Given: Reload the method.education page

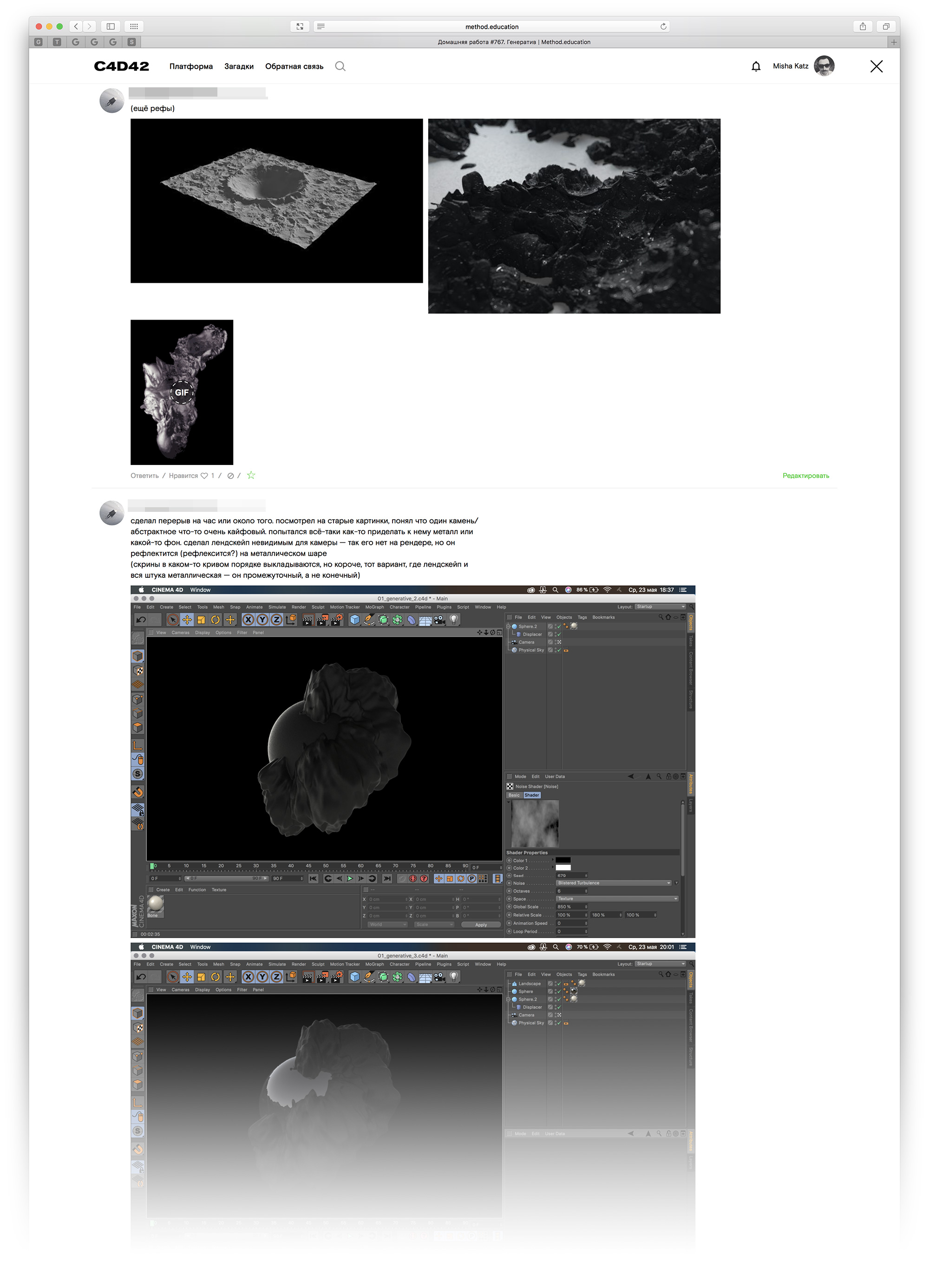Looking at the screenshot, I should [x=663, y=26].
